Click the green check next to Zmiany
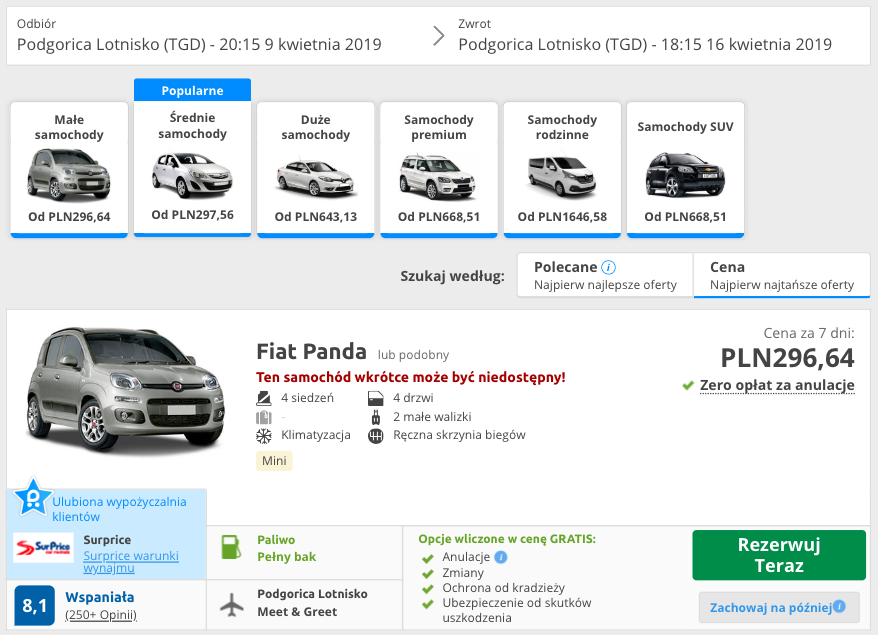Viewport: 878px width, 635px height. [428, 574]
